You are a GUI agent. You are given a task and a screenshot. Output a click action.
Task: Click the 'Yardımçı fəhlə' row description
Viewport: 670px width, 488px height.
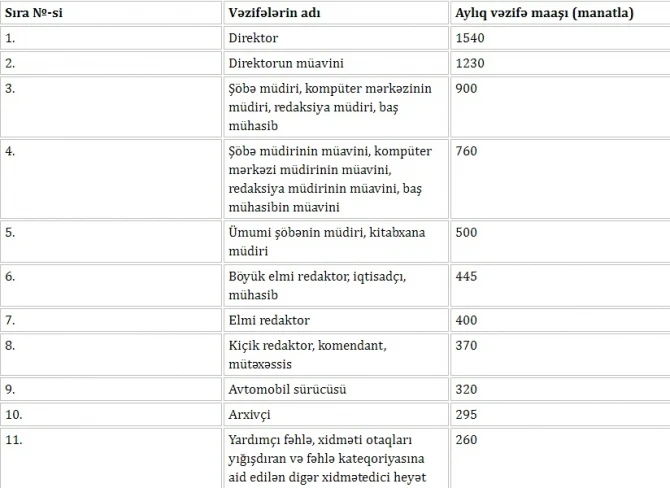tap(327, 459)
